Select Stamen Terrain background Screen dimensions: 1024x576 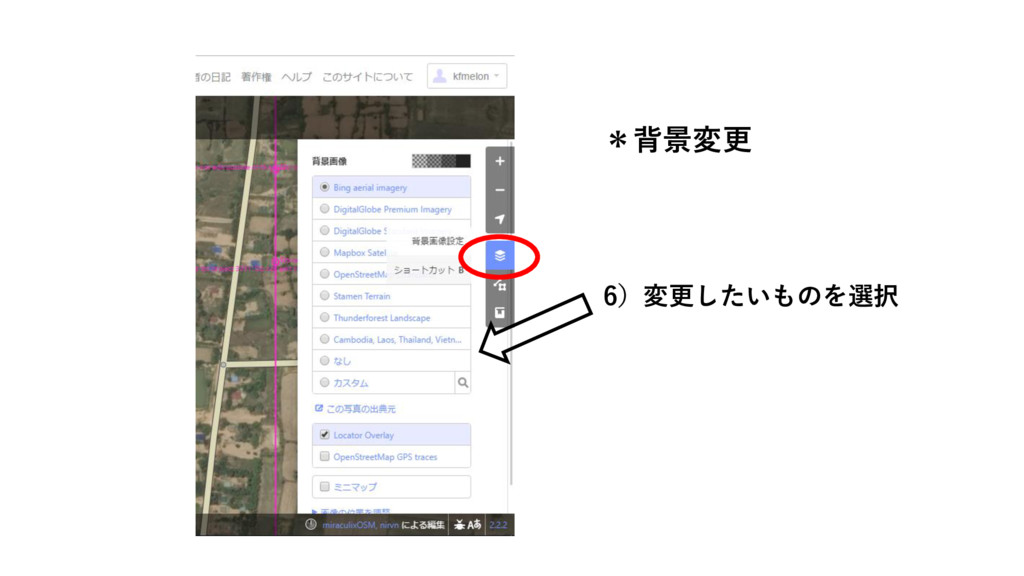pos(391,296)
